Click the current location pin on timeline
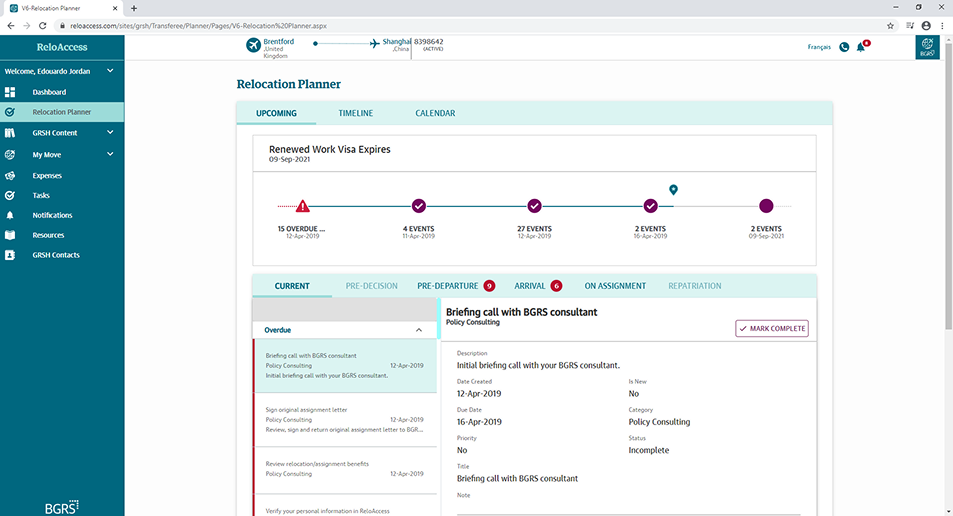Image resolution: width=953 pixels, height=516 pixels. [x=673, y=190]
